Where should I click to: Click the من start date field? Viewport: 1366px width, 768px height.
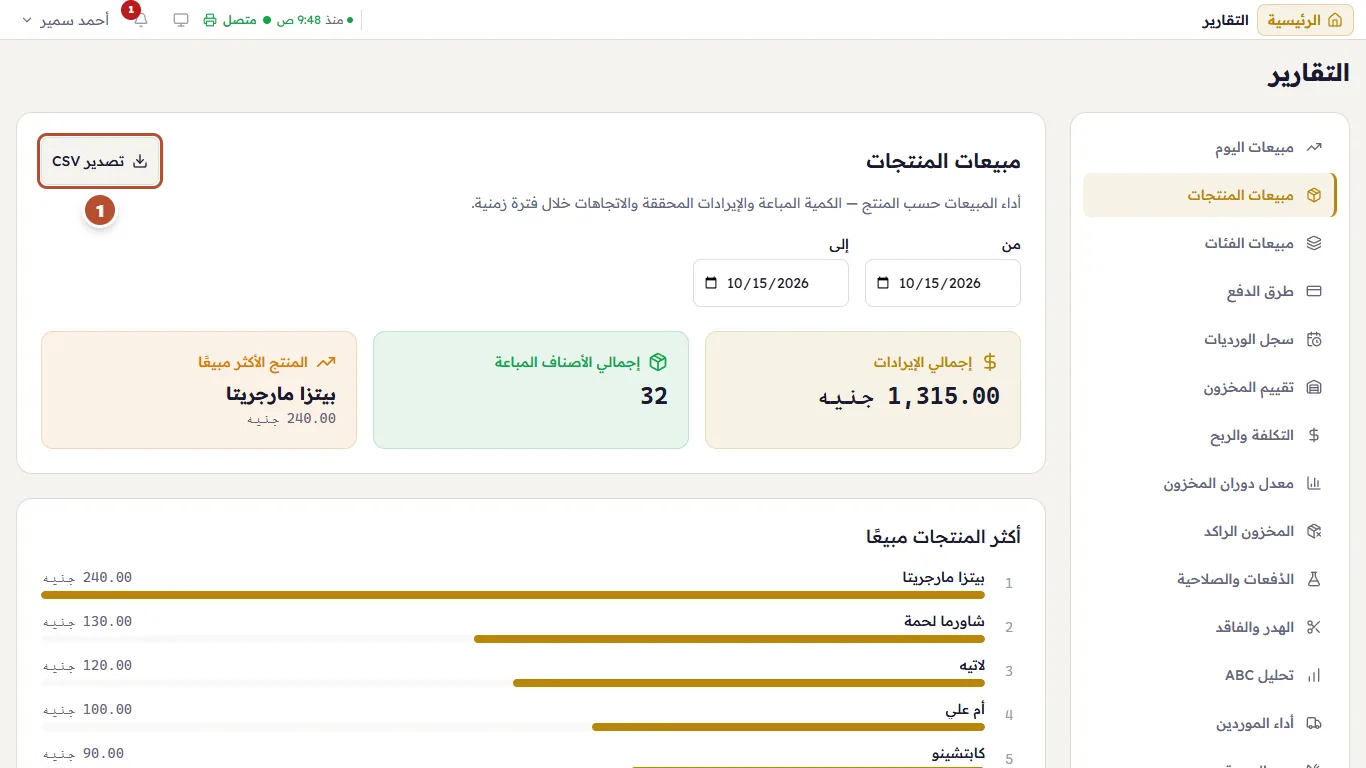pyautogui.click(x=943, y=283)
